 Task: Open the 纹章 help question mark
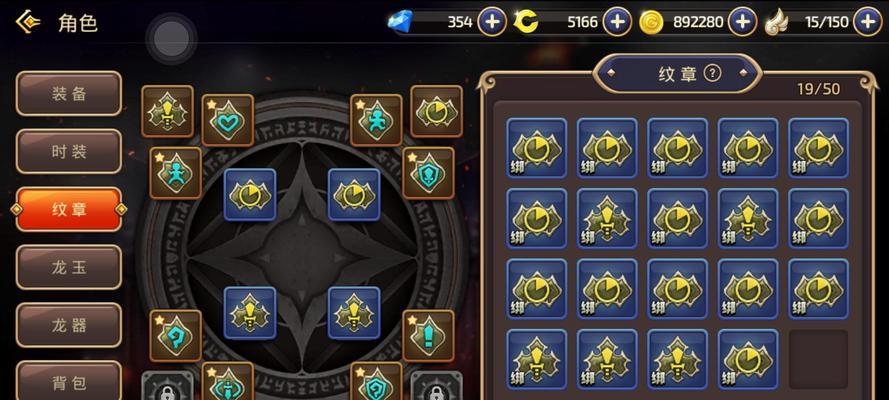point(712,73)
